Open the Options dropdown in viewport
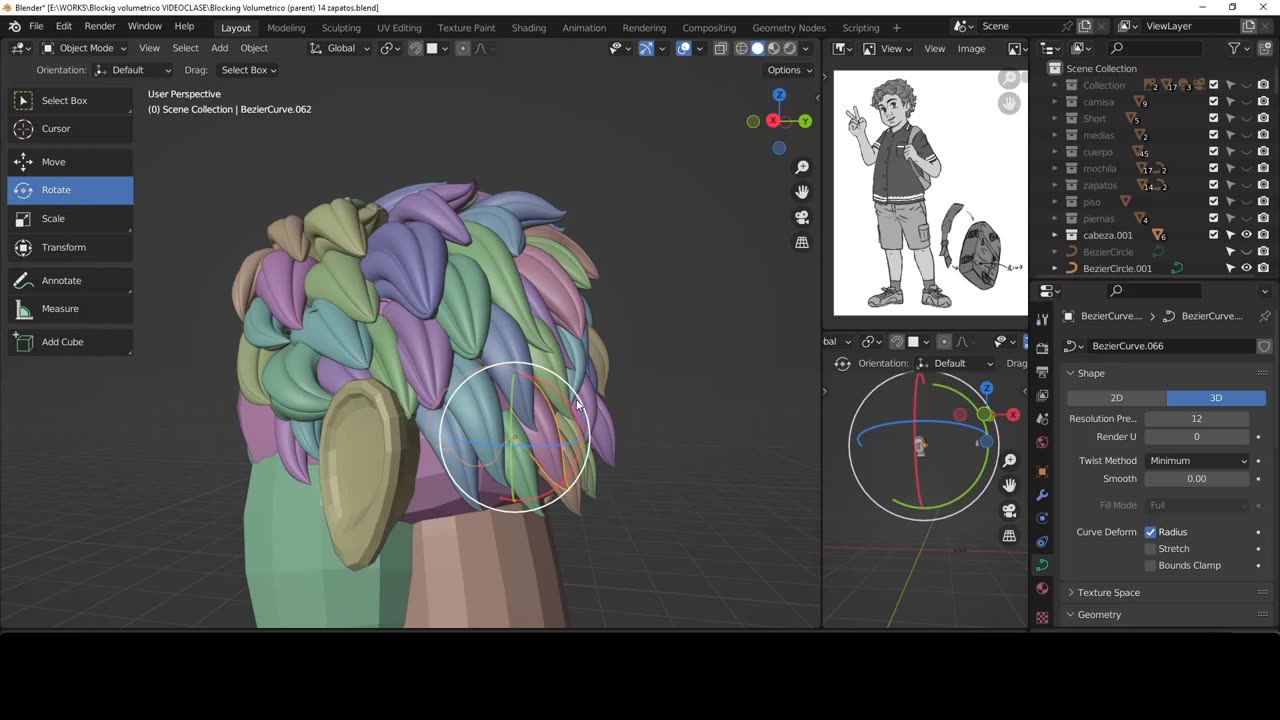Image resolution: width=1280 pixels, height=720 pixels. [790, 70]
